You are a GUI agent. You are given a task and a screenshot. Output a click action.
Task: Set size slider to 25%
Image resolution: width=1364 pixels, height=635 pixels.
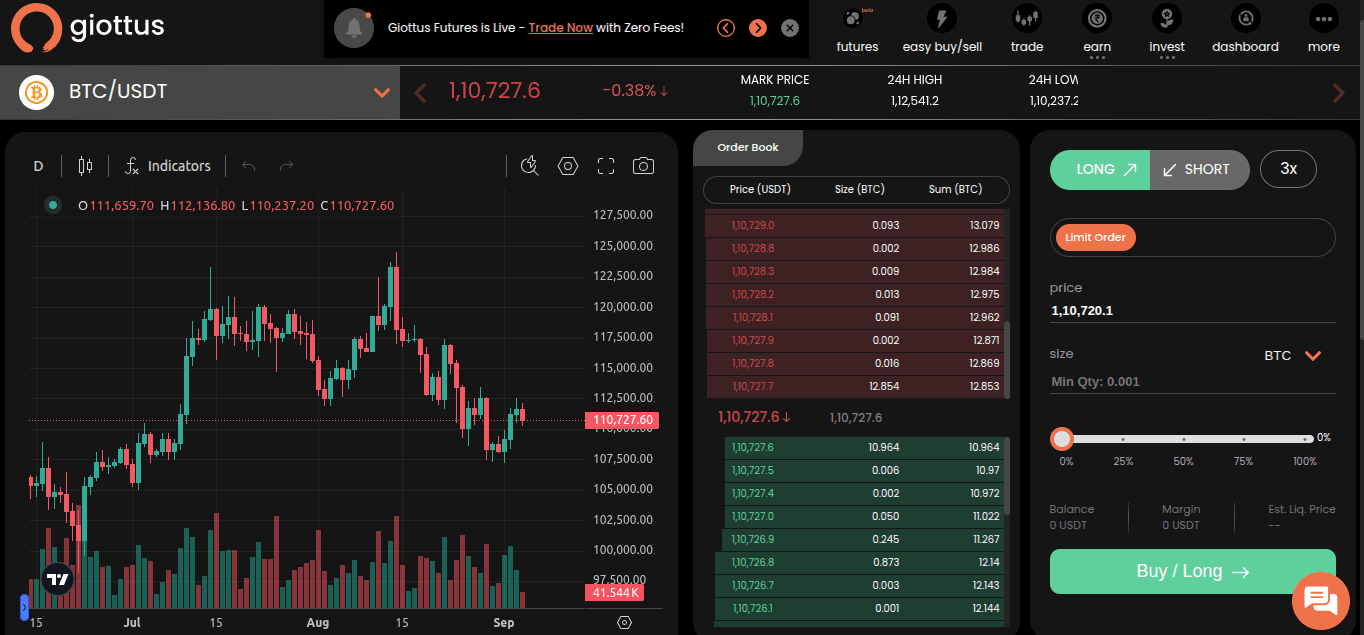[1123, 439]
